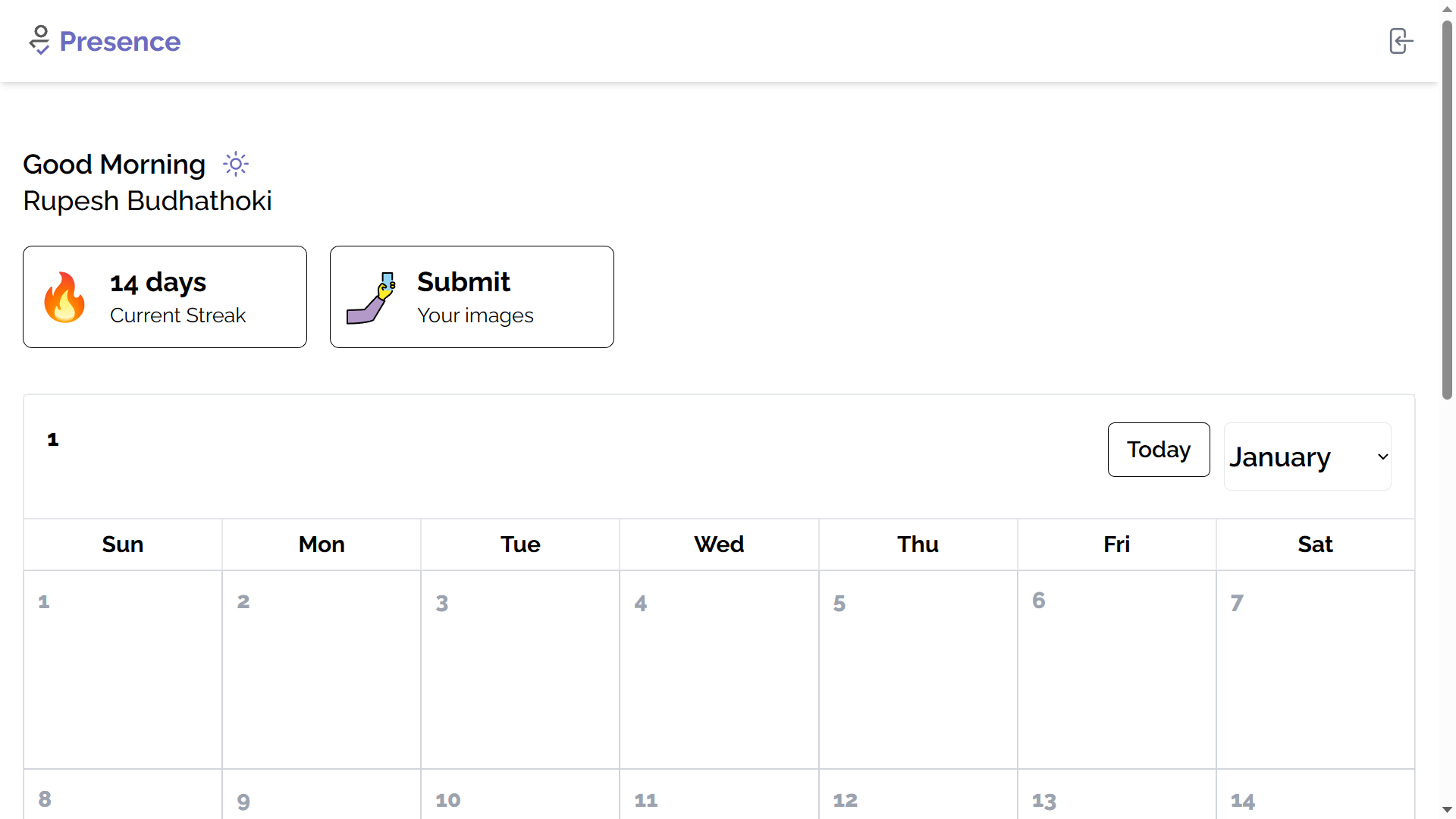The height and width of the screenshot is (819, 1456).
Task: Click the Thu column header
Action: [x=918, y=544]
